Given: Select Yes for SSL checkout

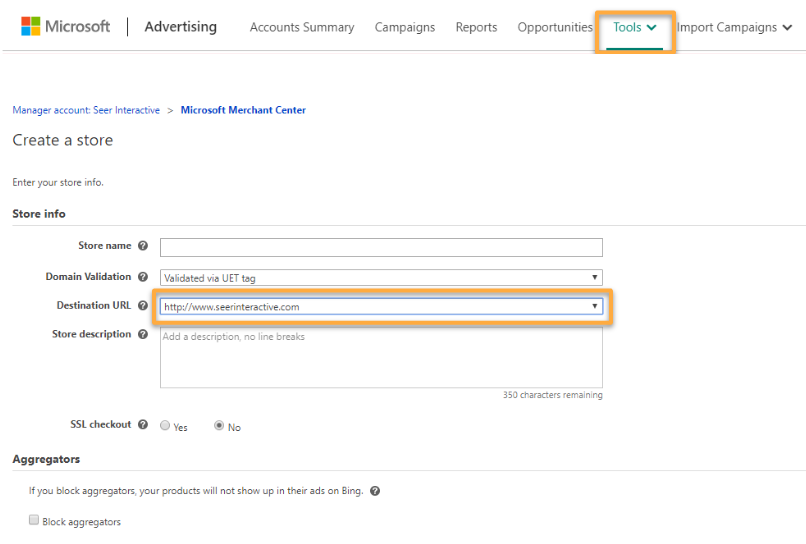Looking at the screenshot, I should tap(166, 426).
